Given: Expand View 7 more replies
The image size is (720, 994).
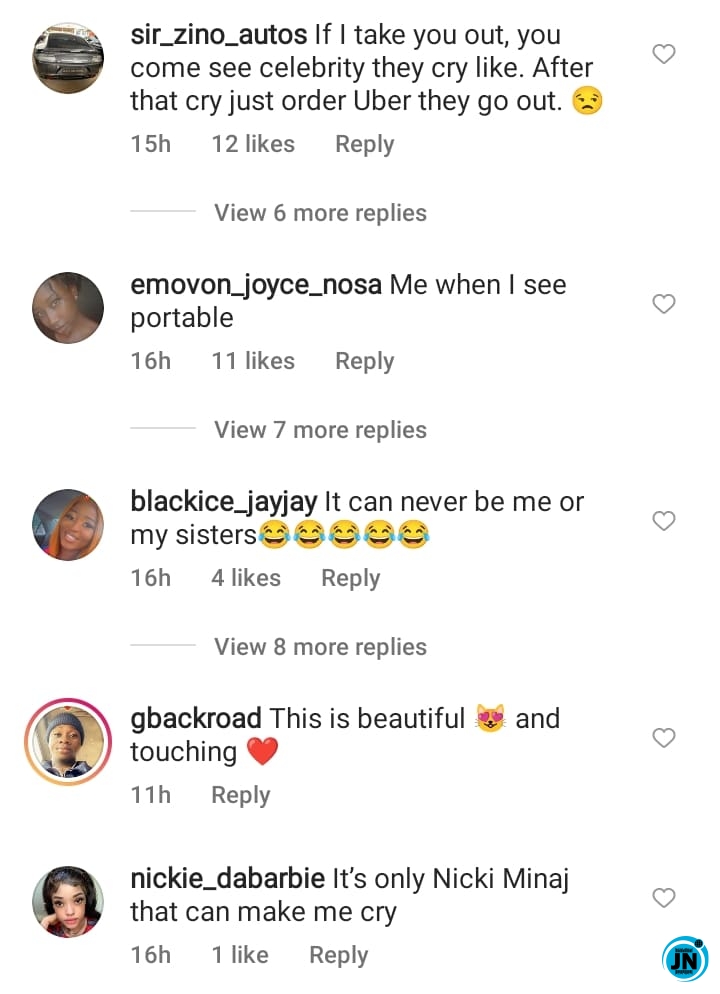Looking at the screenshot, I should click(320, 430).
